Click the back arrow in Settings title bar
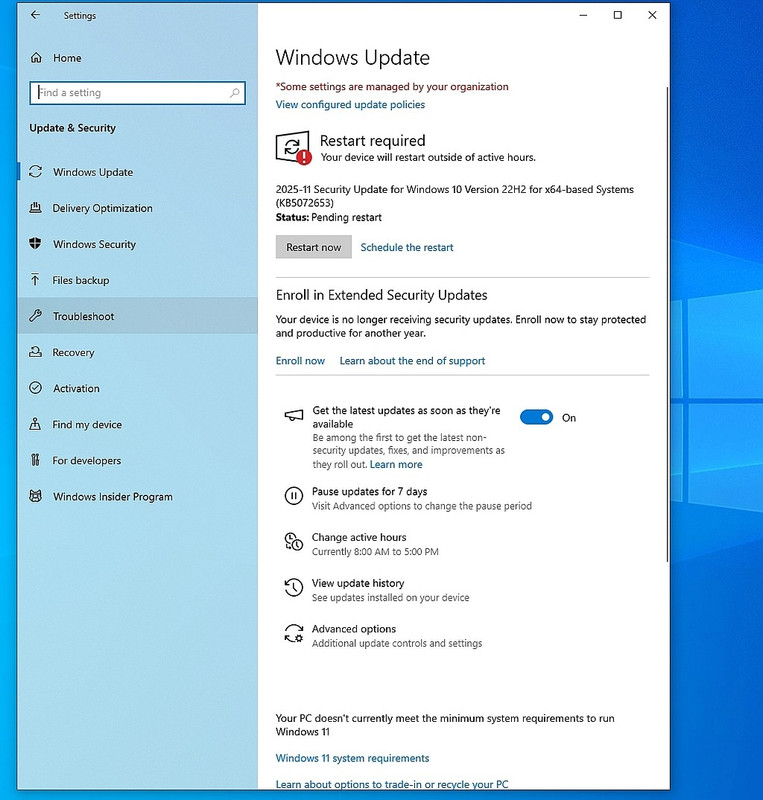Viewport: 763px width, 800px height. point(35,15)
